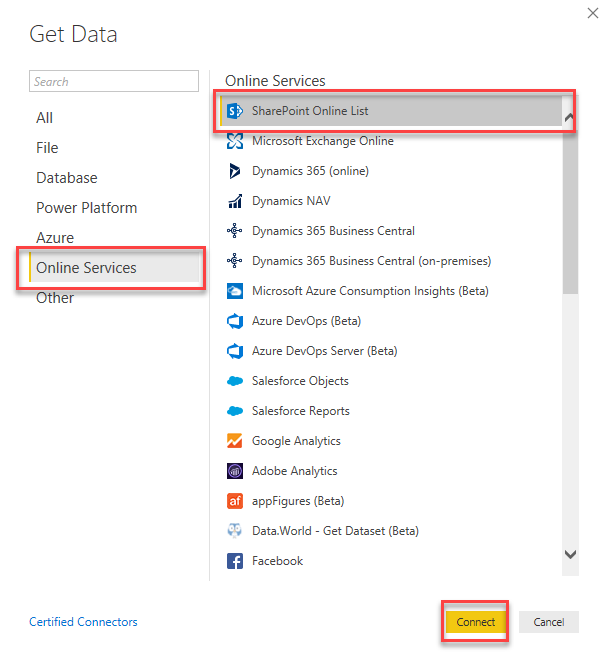Screen dimensions: 609x662
Task: Click the scrollbar down arrow
Action: pos(570,554)
